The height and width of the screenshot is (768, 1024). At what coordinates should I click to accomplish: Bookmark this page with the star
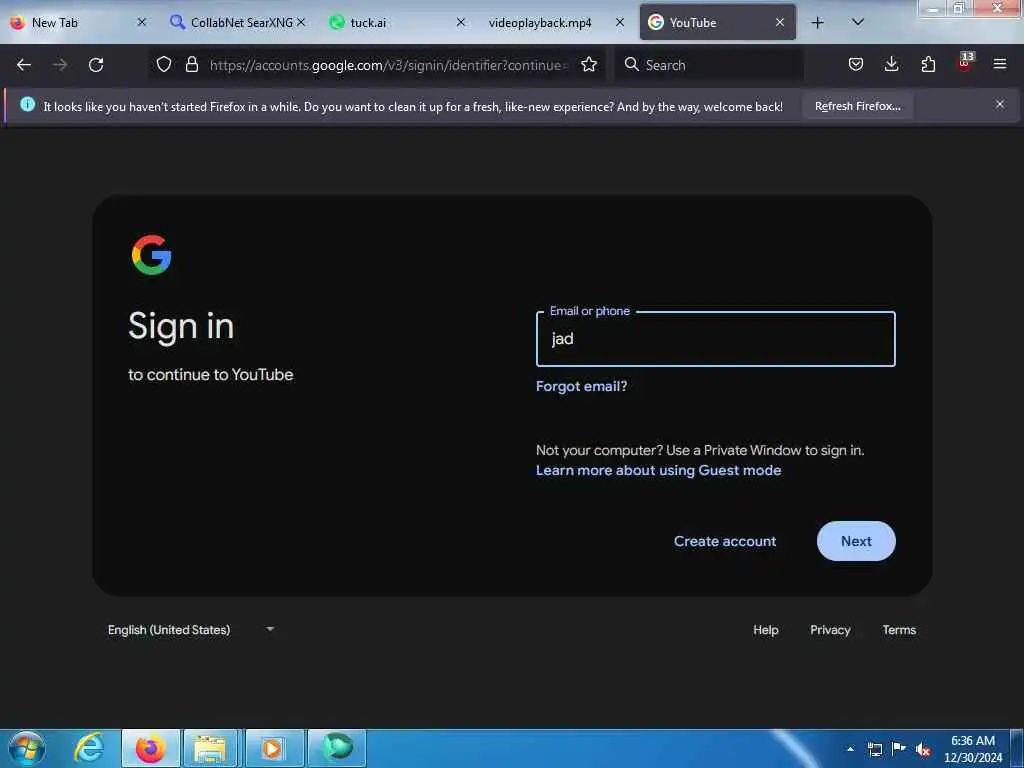[x=589, y=64]
